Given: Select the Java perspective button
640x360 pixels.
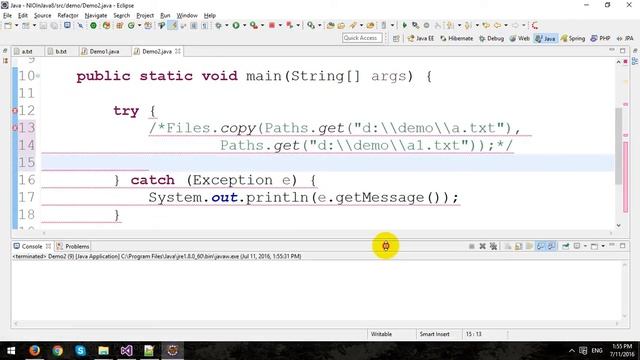Looking at the screenshot, I should click(x=546, y=38).
